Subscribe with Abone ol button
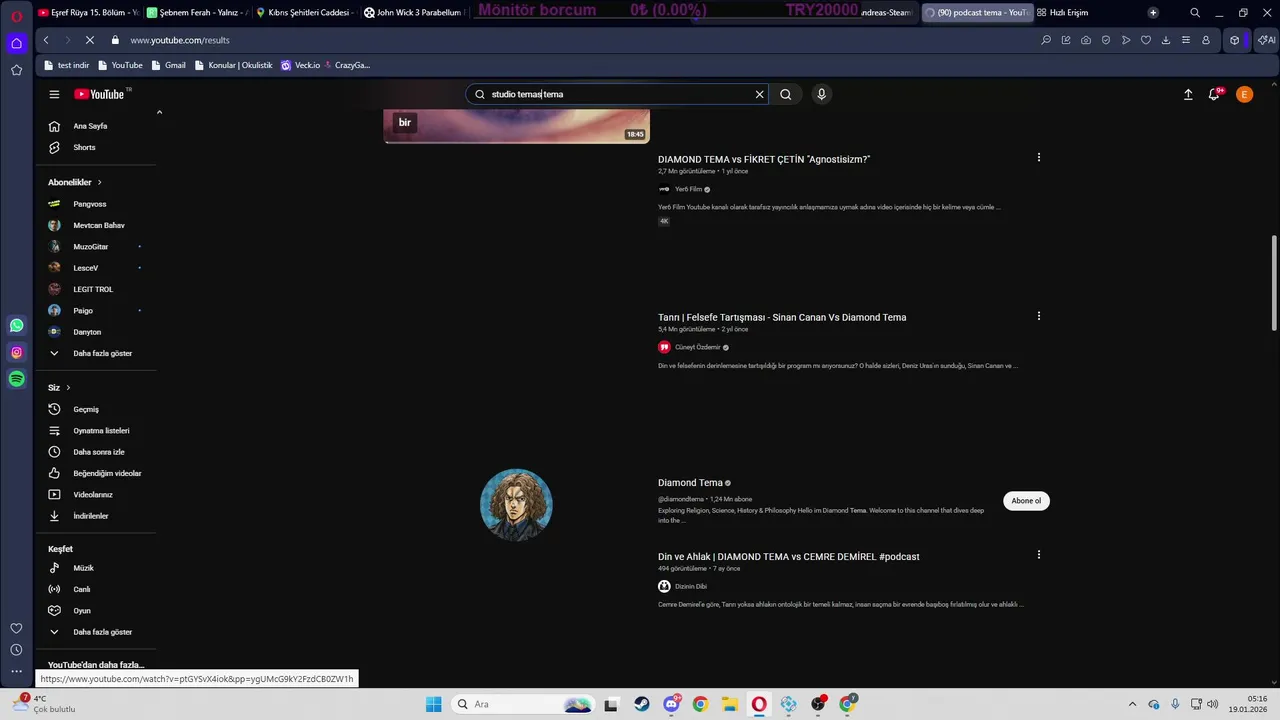Image resolution: width=1280 pixels, height=720 pixels. (x=1026, y=501)
